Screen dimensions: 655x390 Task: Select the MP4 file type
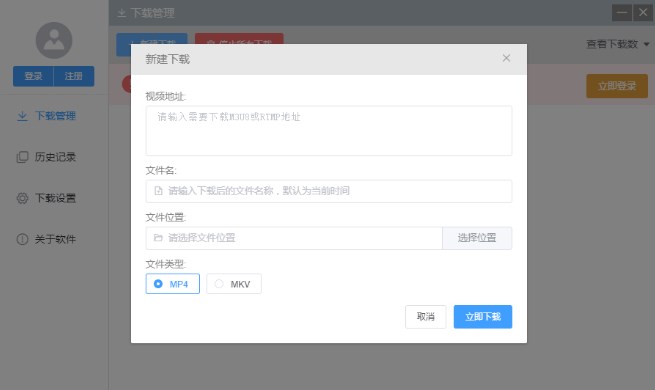[x=173, y=284]
